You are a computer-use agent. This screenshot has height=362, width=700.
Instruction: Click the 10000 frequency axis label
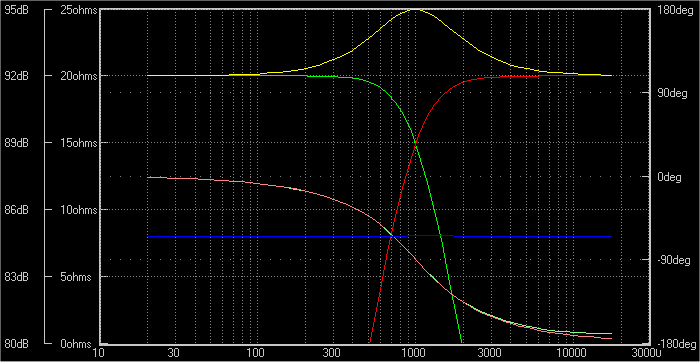tap(572, 353)
